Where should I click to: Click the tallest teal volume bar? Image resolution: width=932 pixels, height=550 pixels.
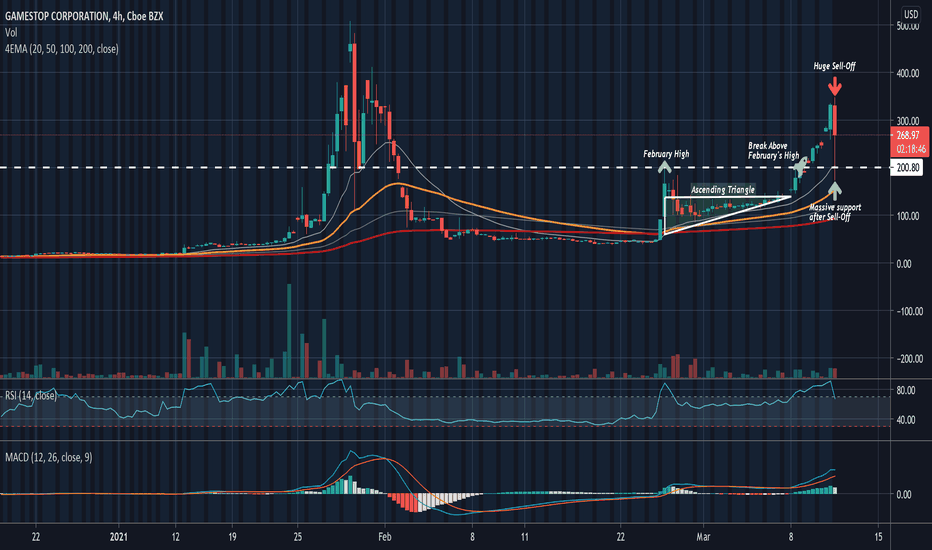[289, 331]
